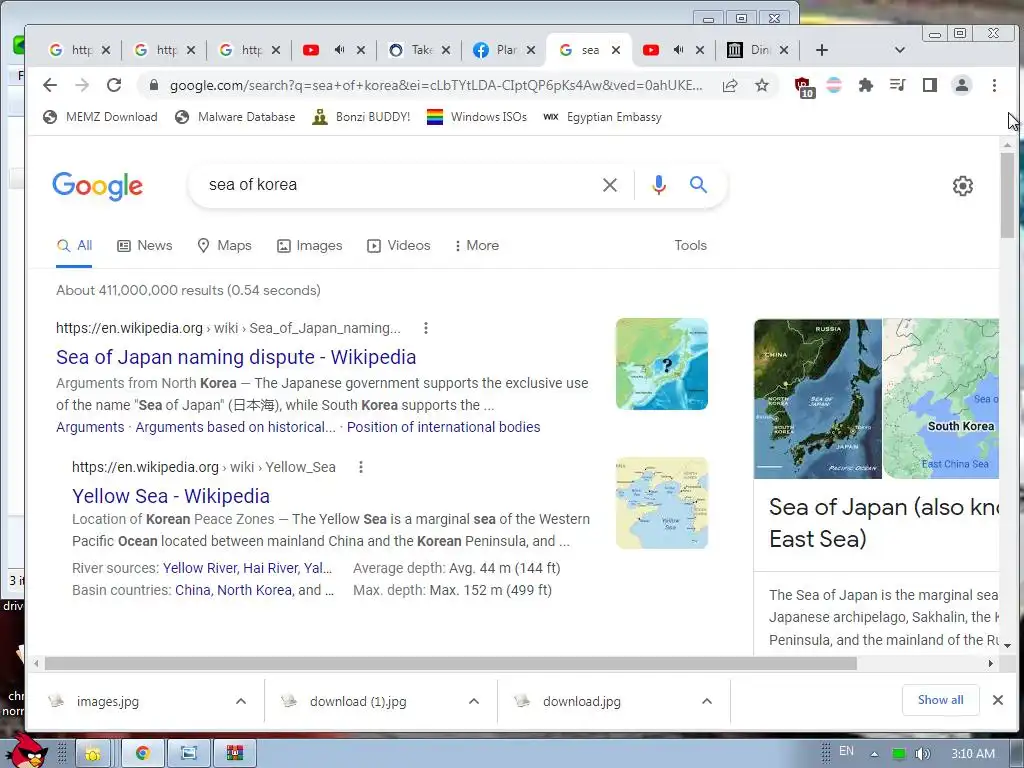The height and width of the screenshot is (768, 1024).
Task: Click the Google logo
Action: tap(97, 186)
